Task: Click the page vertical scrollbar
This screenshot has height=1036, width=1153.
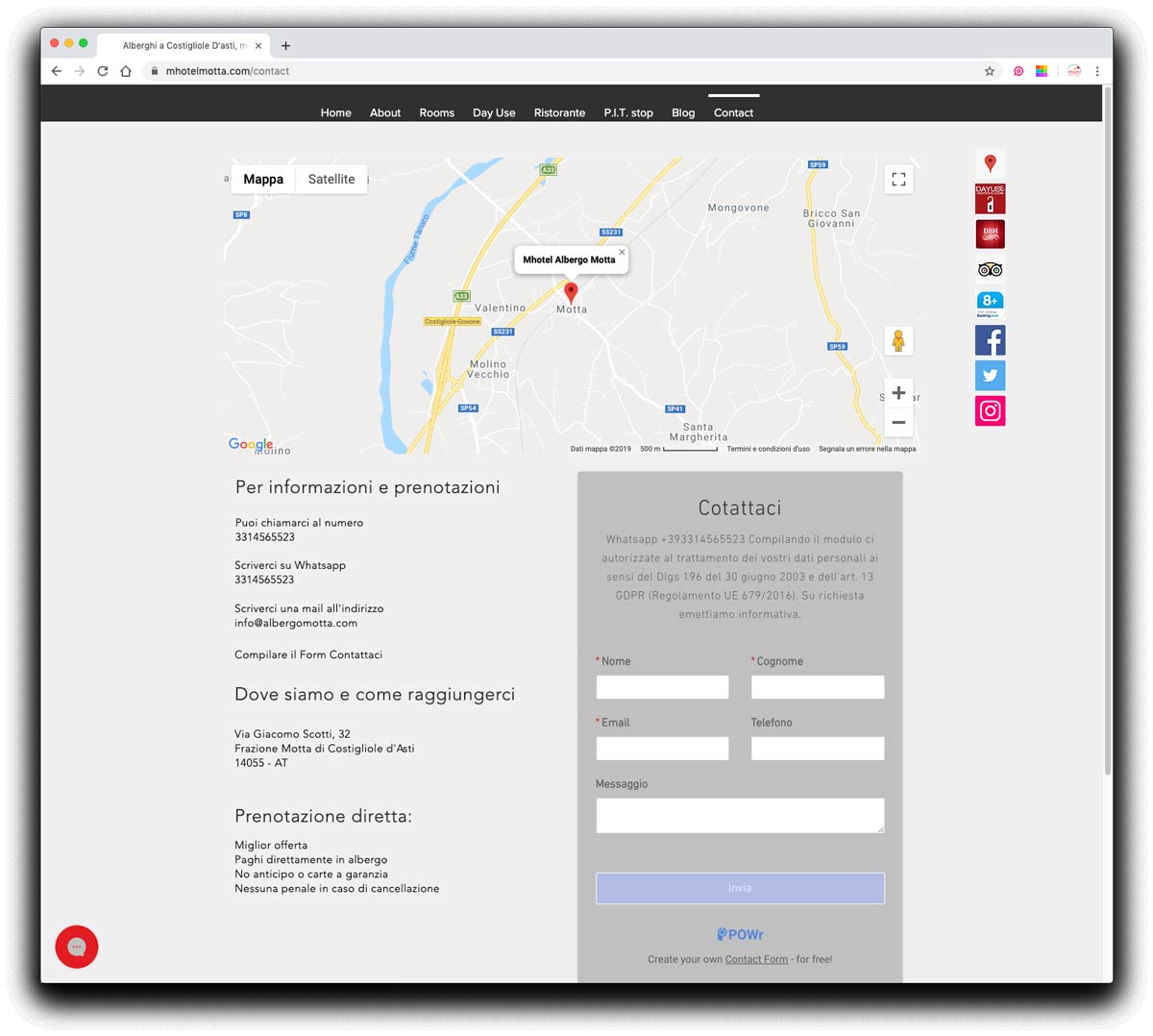Action: (1108, 431)
